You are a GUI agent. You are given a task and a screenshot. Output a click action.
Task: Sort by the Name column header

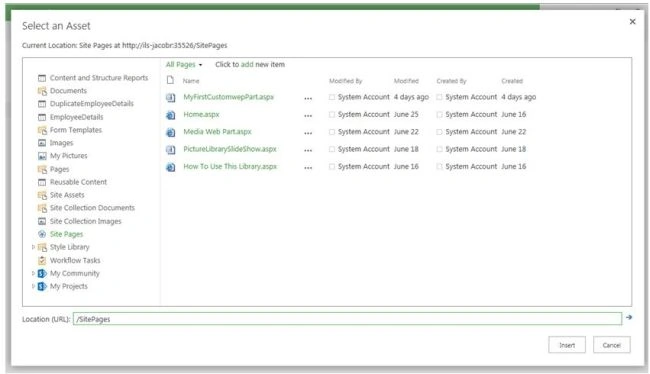pyautogui.click(x=191, y=81)
